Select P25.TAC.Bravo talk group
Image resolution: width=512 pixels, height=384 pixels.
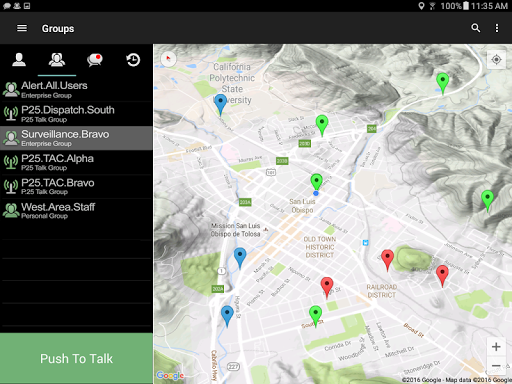tap(76, 186)
